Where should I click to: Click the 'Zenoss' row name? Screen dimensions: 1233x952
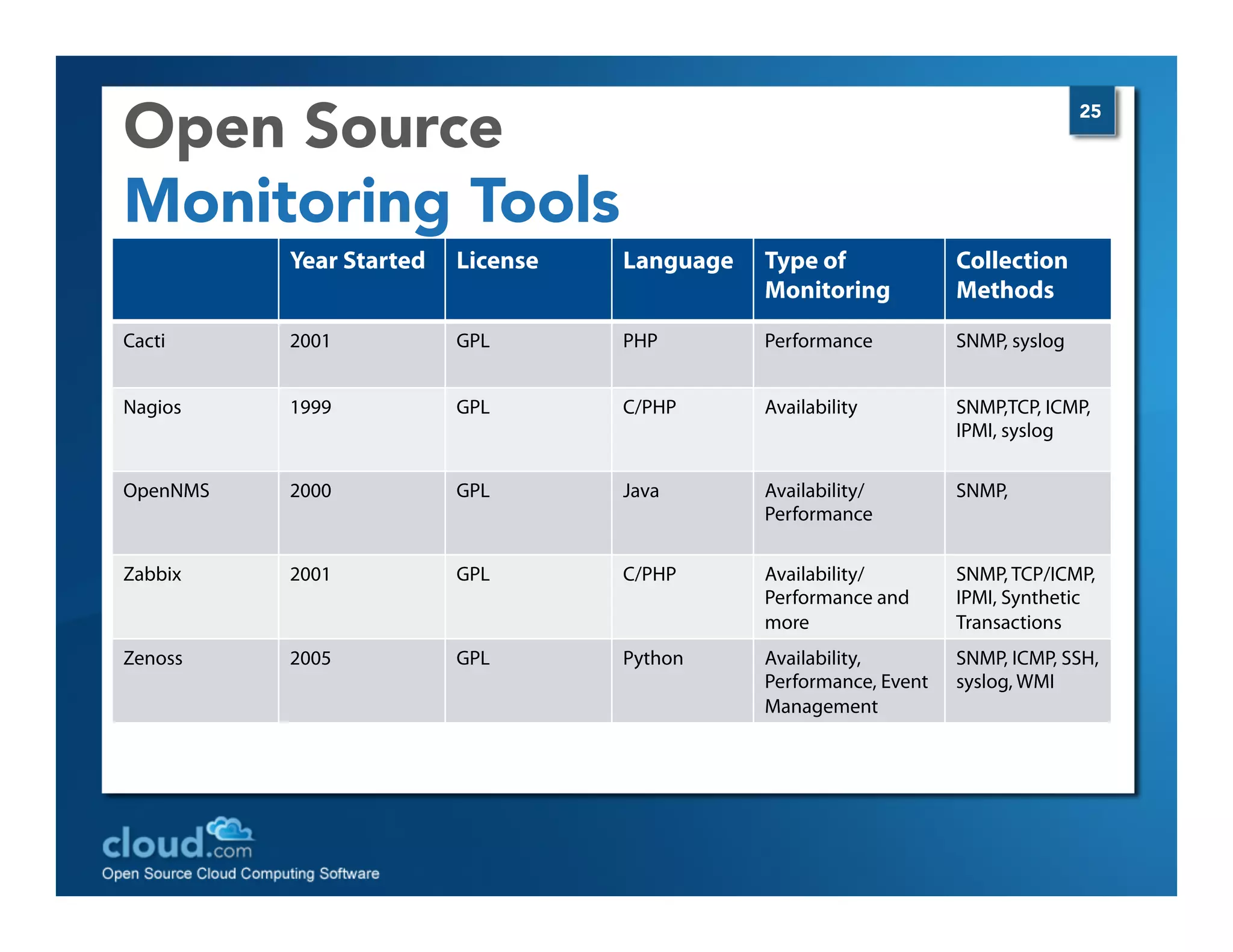point(152,658)
